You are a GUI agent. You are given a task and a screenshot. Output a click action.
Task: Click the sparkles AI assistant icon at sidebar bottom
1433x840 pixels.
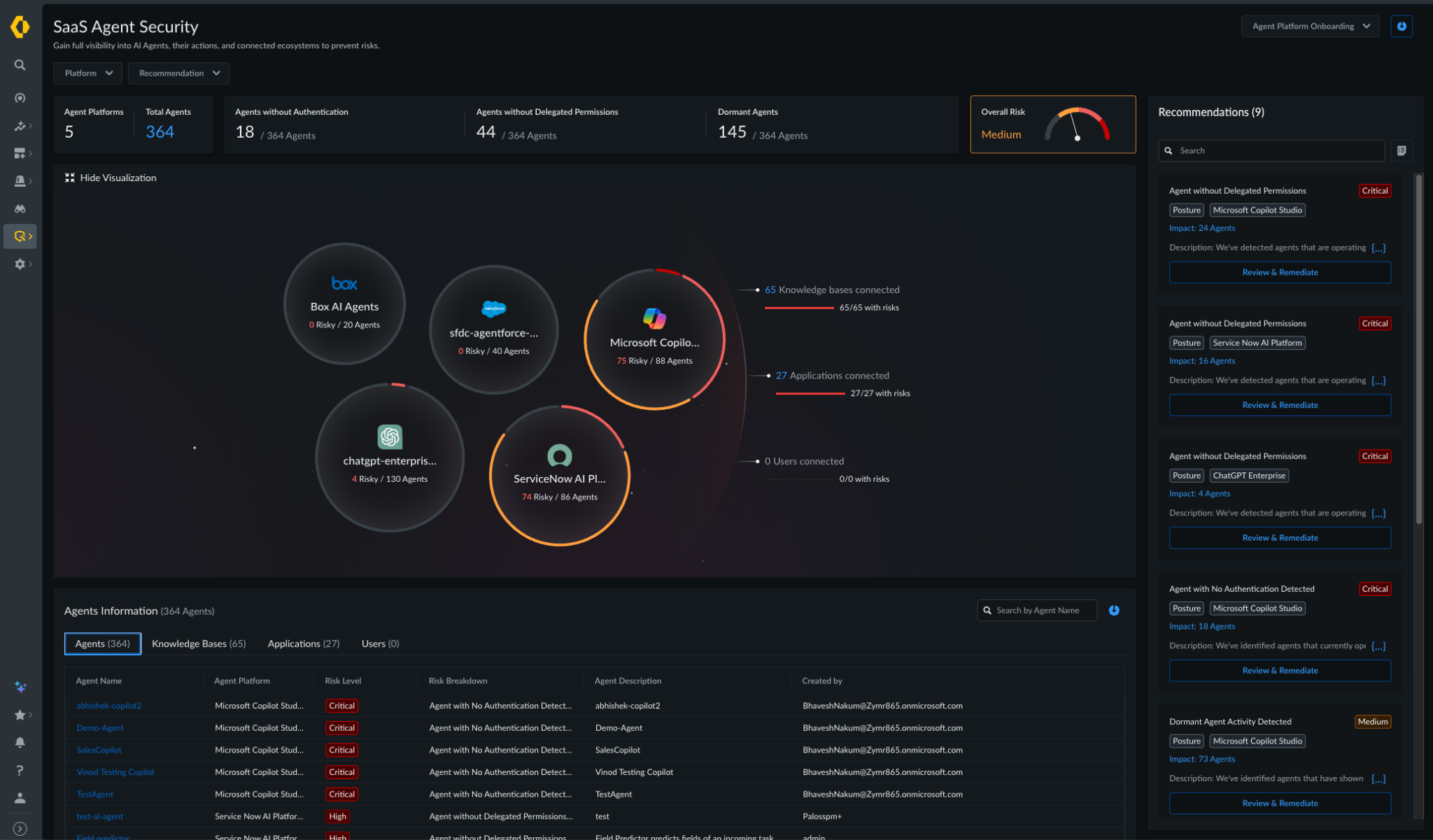click(x=20, y=687)
